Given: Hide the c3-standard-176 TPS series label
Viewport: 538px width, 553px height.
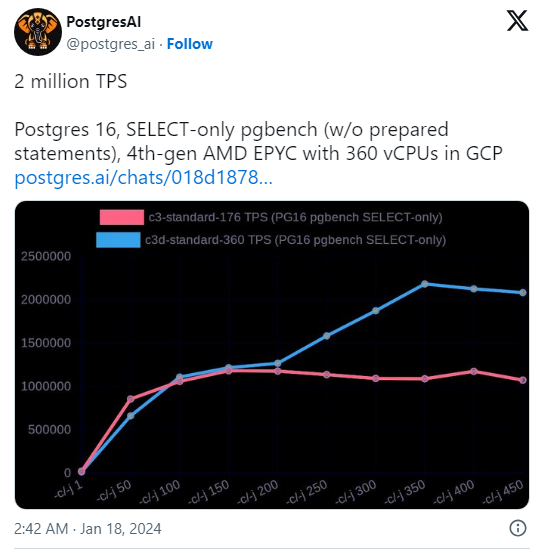Looking at the screenshot, I should coord(295,217).
